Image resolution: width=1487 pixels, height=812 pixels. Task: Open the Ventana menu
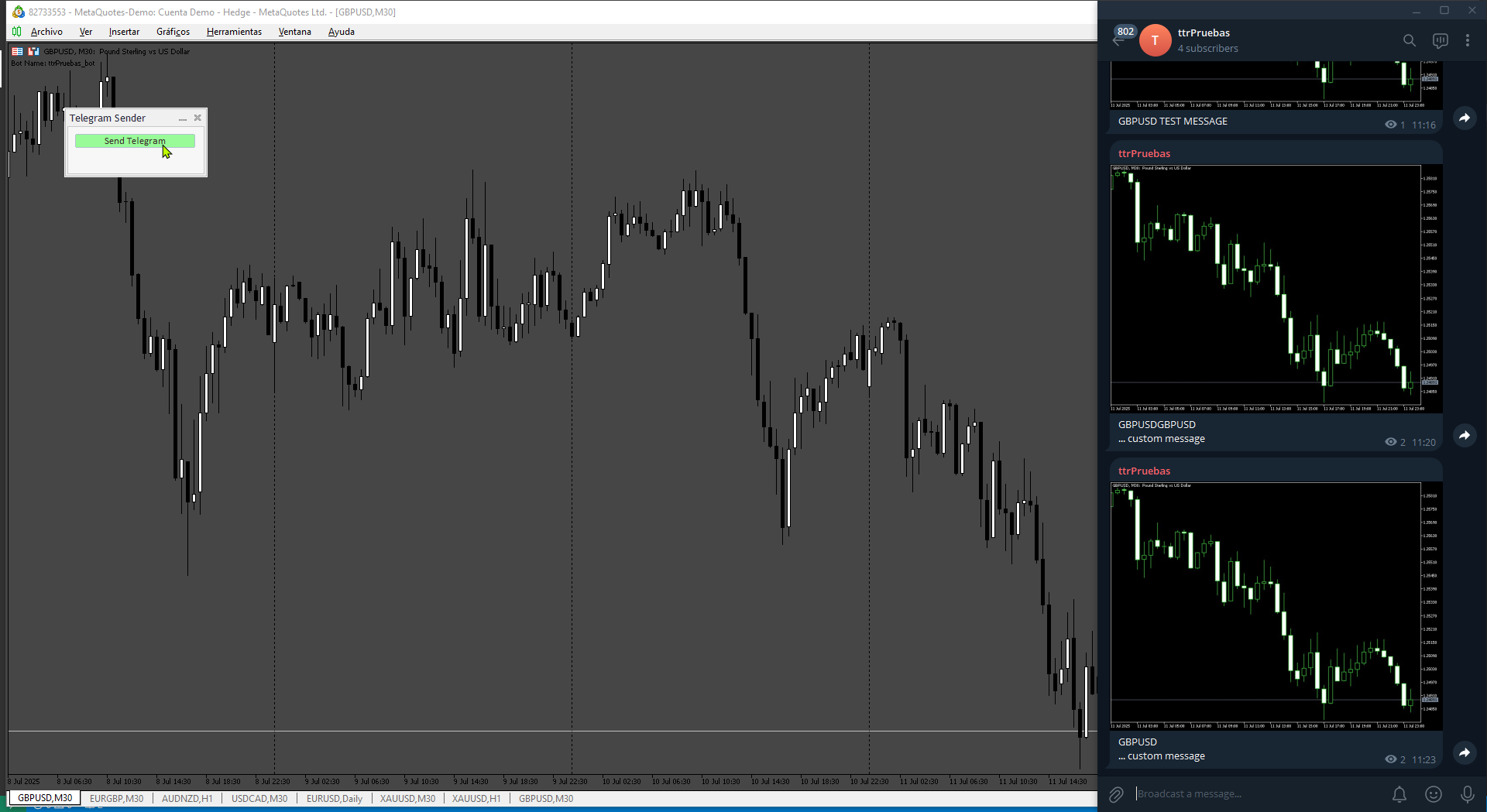(294, 32)
